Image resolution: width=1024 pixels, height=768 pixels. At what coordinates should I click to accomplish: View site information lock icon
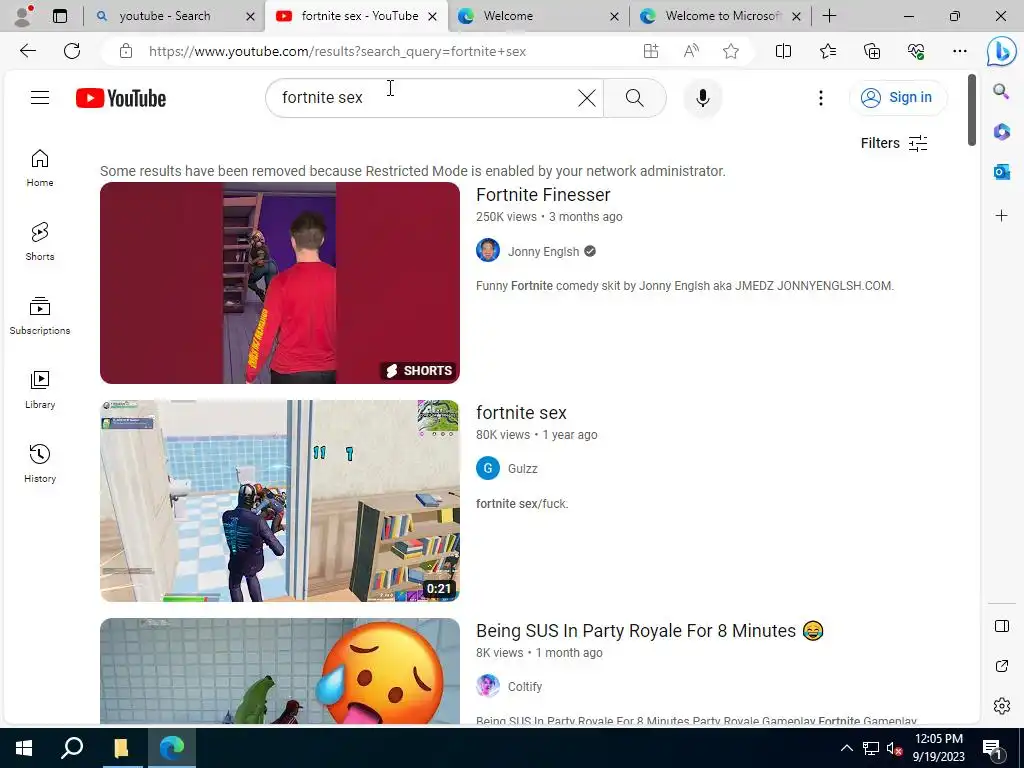click(x=126, y=51)
